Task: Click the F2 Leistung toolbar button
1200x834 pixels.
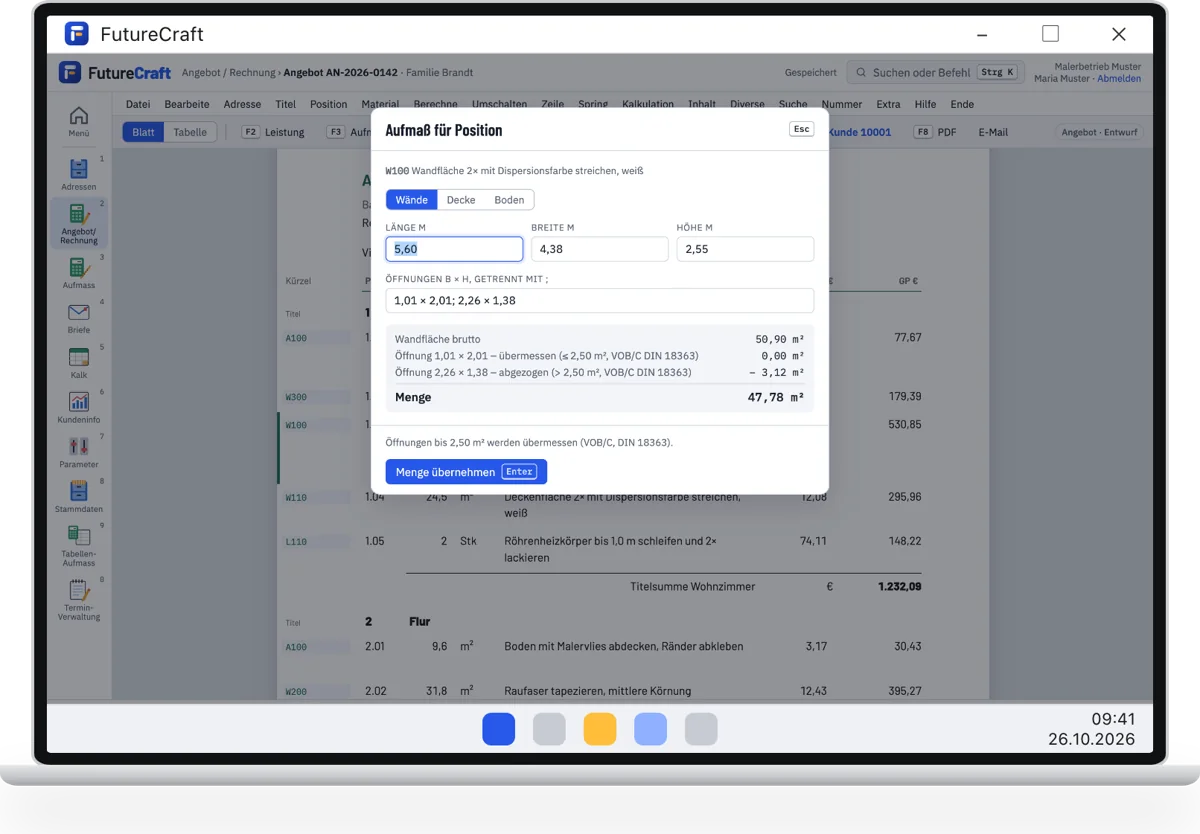Action: (x=273, y=132)
